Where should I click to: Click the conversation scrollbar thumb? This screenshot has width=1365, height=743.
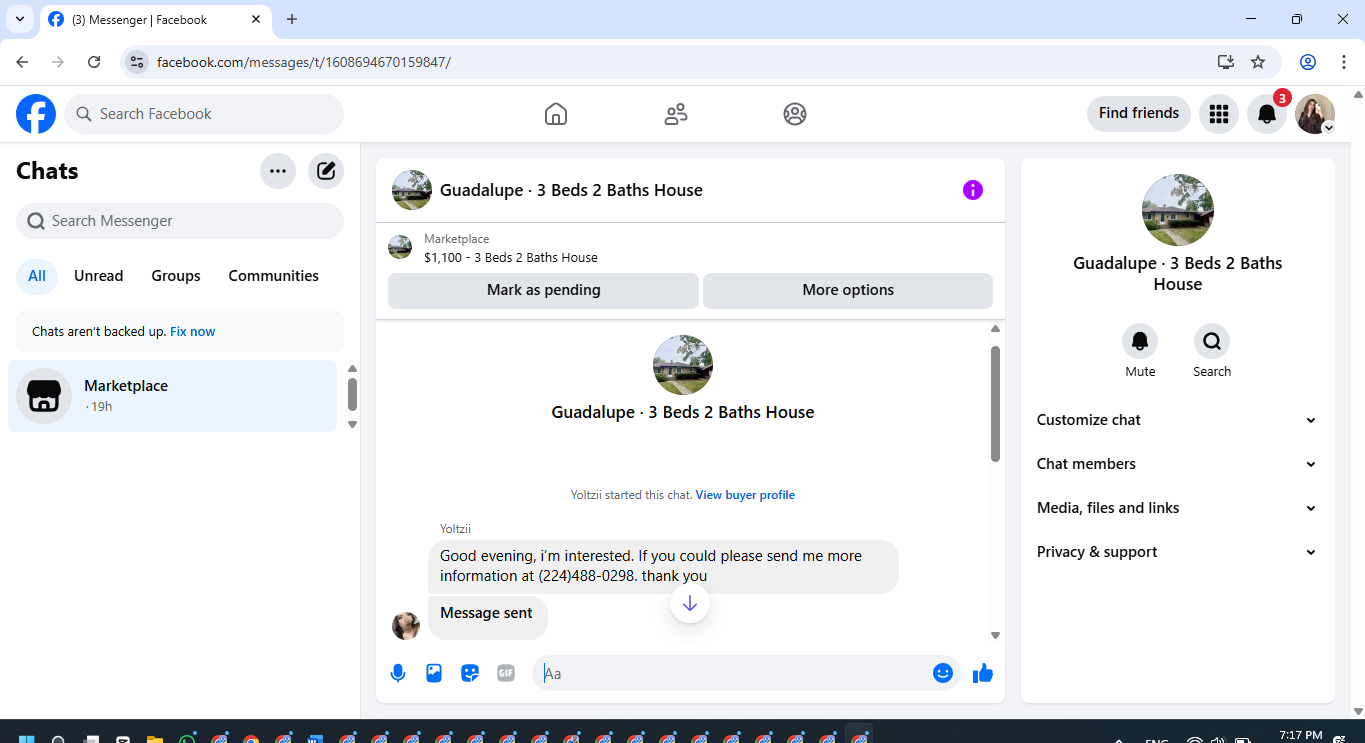pos(995,403)
